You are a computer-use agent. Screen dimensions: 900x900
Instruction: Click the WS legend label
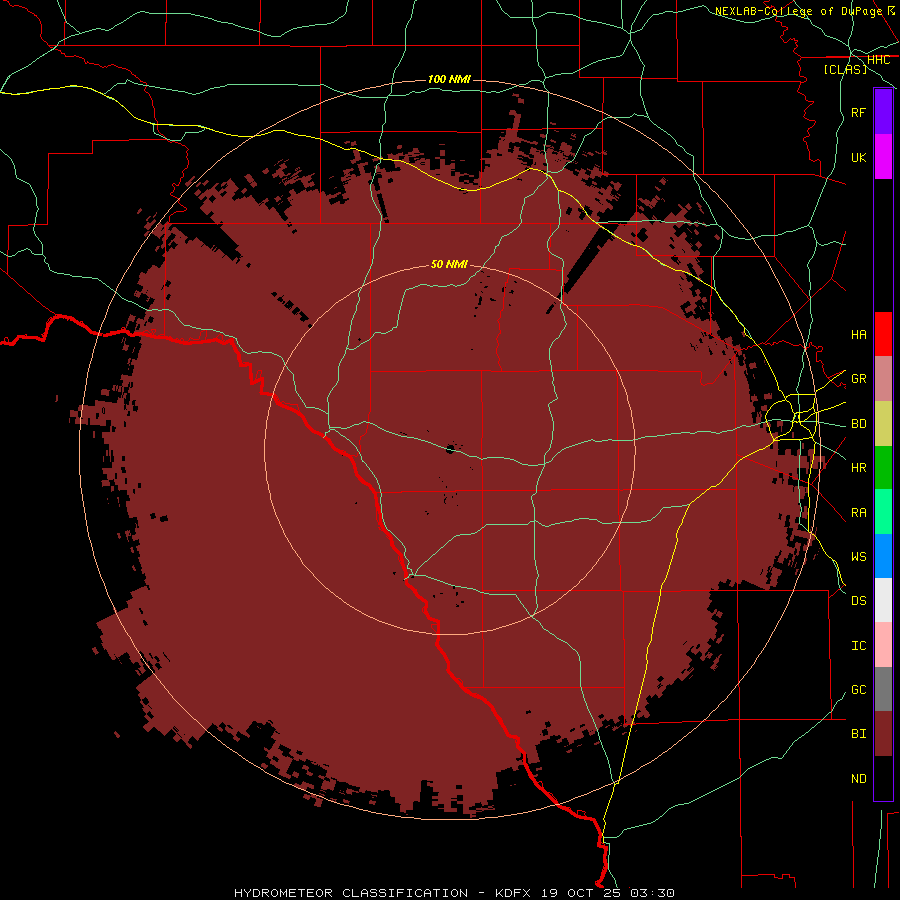(x=858, y=556)
